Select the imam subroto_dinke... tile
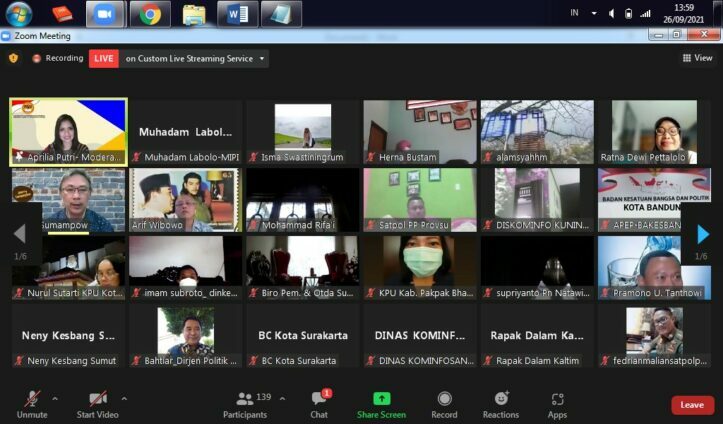723x424 pixels. [x=185, y=267]
